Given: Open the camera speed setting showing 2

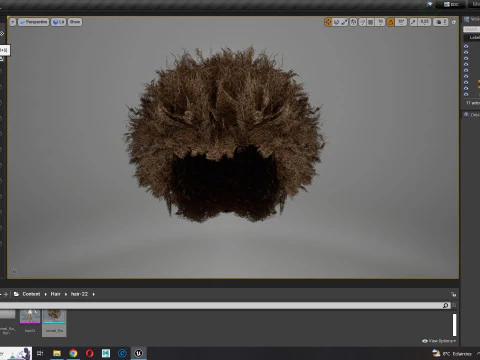Looking at the screenshot, I should coord(441,22).
